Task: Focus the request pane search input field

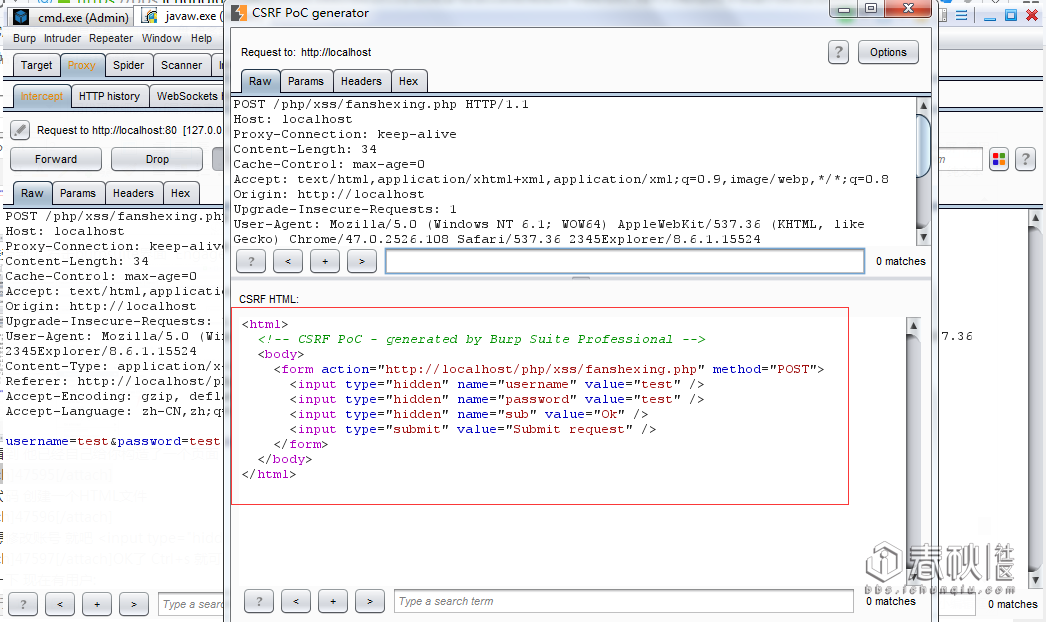Action: pyautogui.click(x=625, y=261)
